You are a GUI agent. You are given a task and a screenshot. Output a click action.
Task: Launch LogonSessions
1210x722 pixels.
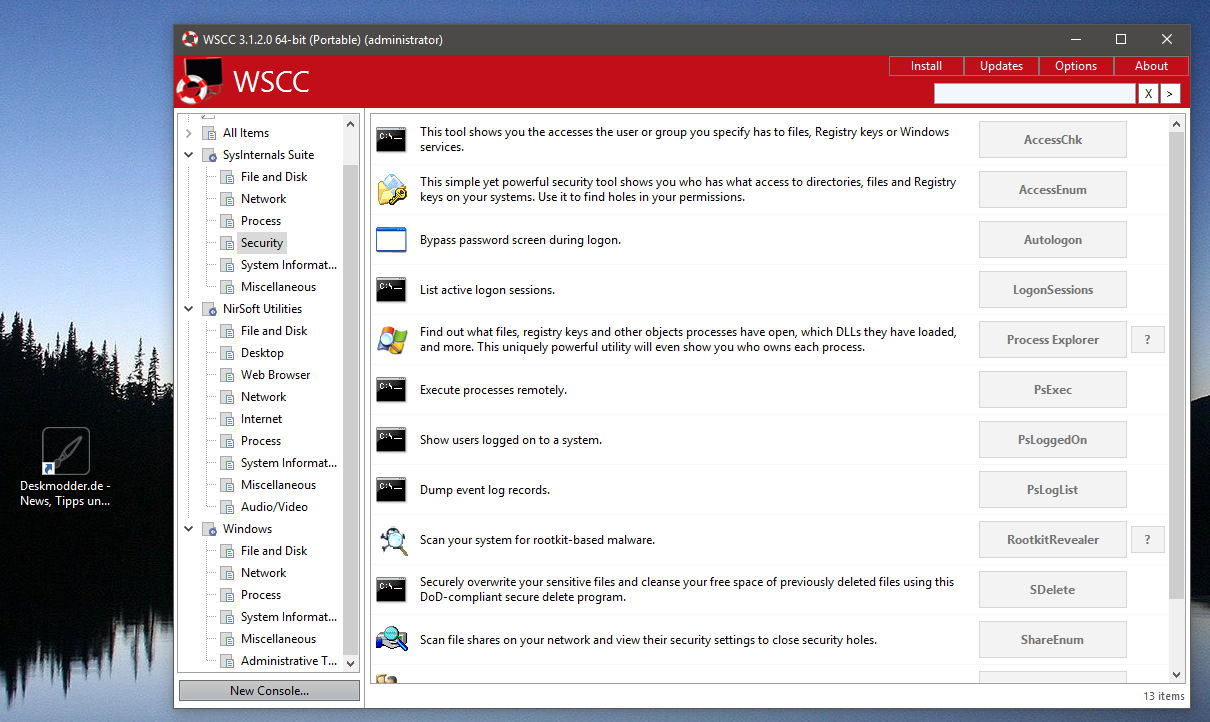coord(1053,290)
